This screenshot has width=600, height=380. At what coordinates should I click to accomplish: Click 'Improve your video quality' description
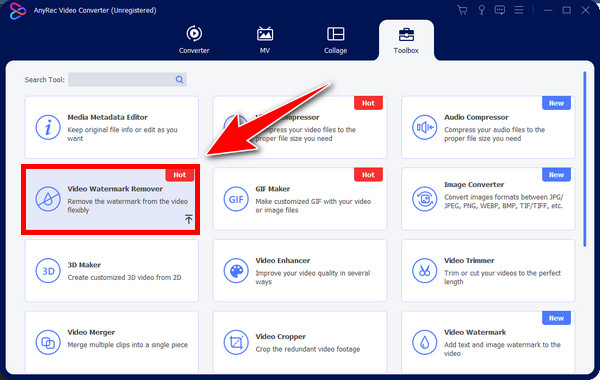tap(313, 277)
